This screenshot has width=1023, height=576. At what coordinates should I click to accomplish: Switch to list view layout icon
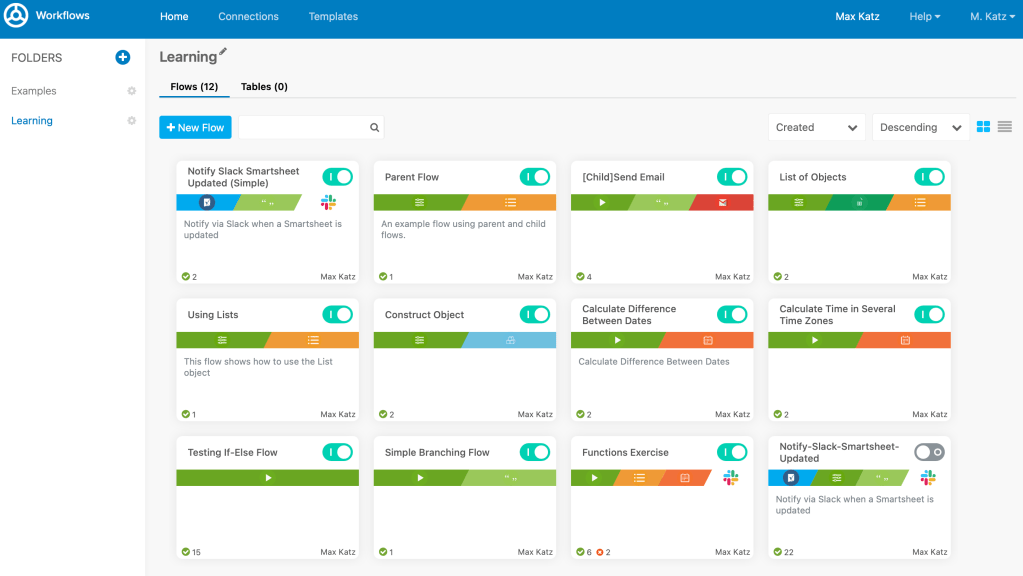[1004, 127]
